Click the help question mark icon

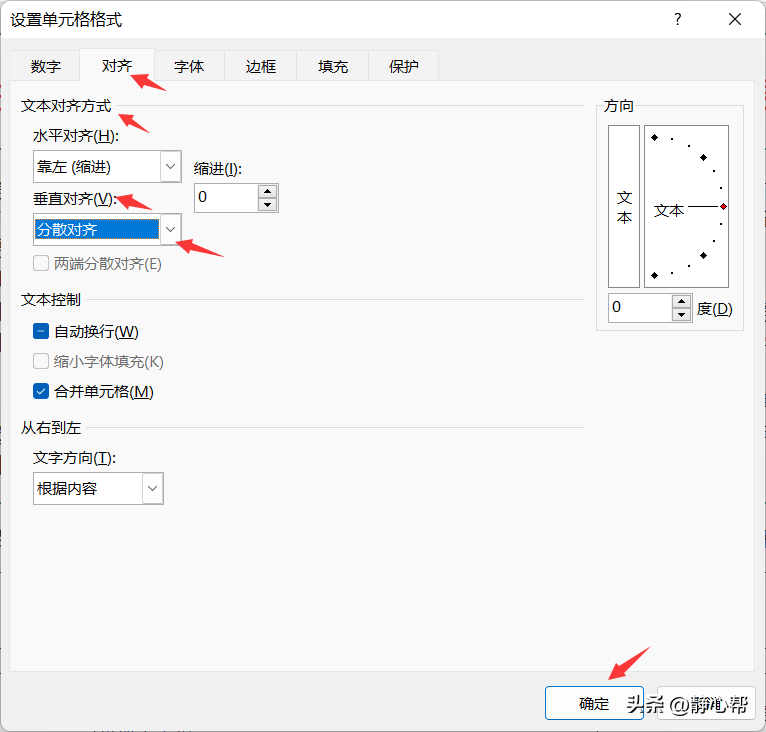pyautogui.click(x=678, y=20)
